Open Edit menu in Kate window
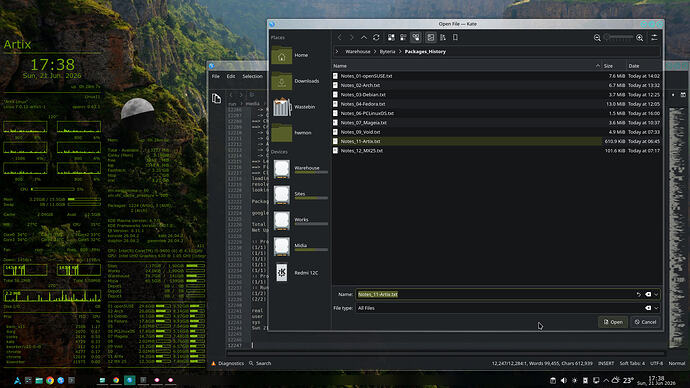 click(x=231, y=76)
